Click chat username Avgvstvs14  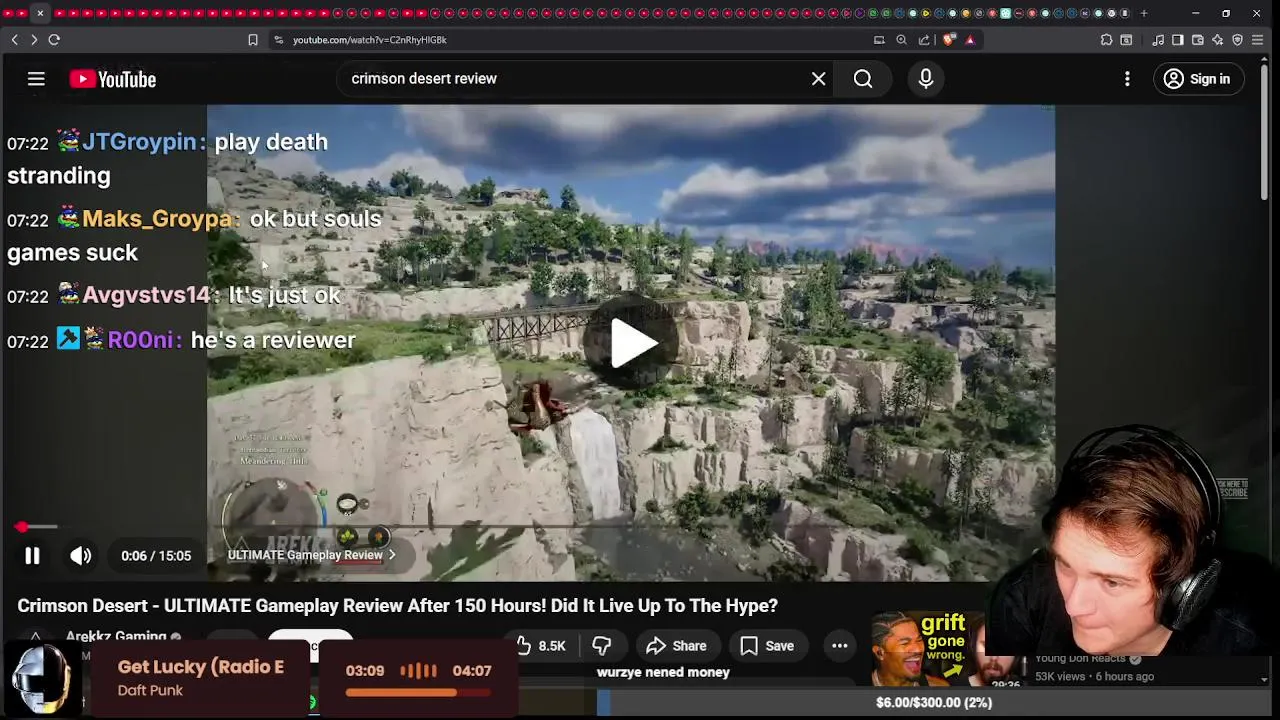pos(146,296)
